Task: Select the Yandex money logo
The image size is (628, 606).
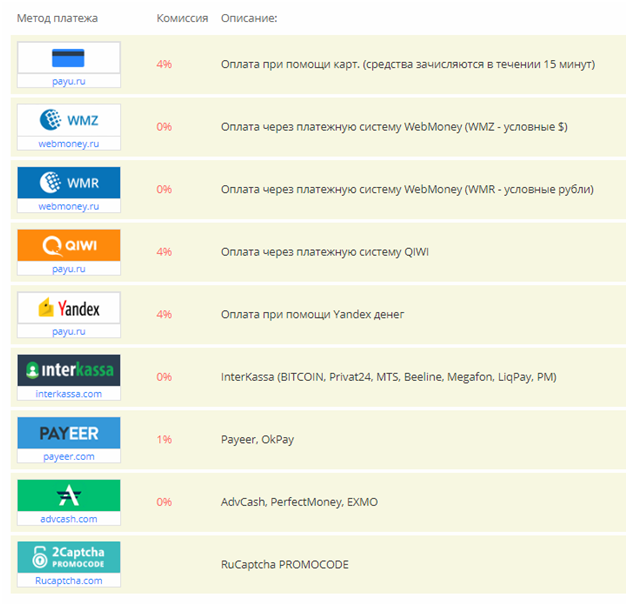Action: pos(68,308)
